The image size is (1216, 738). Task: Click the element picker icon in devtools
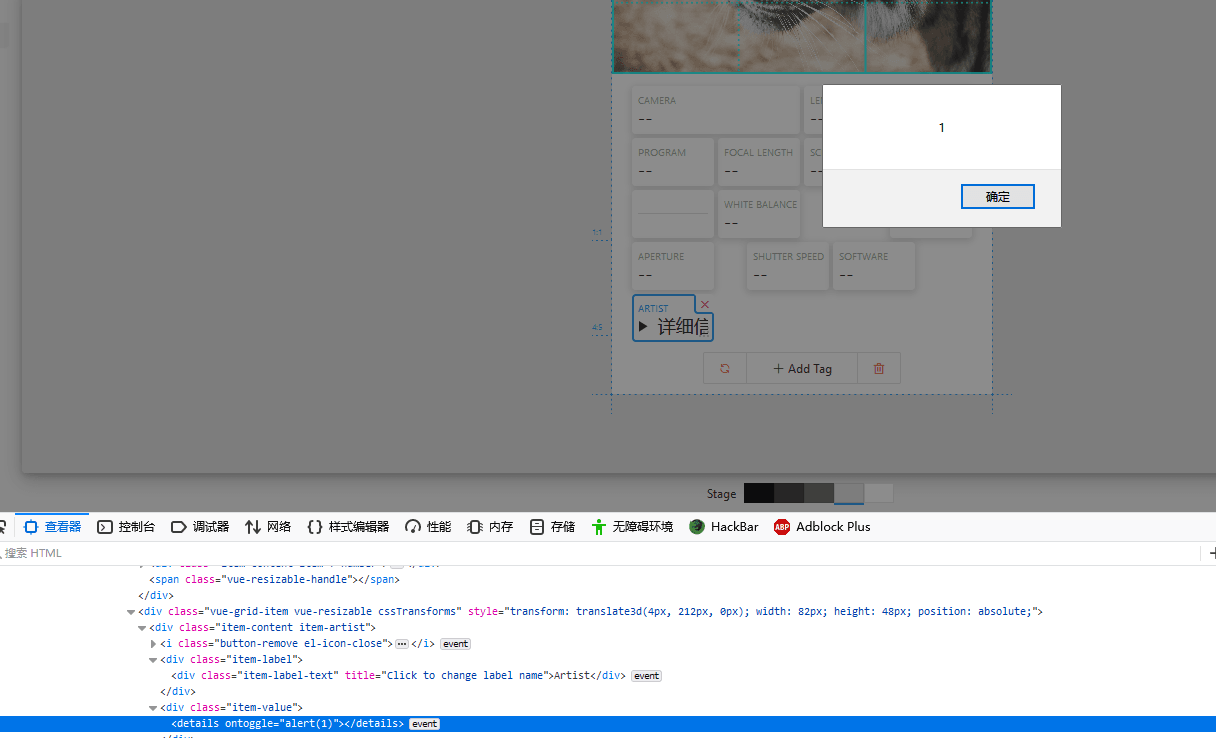(x=3, y=527)
